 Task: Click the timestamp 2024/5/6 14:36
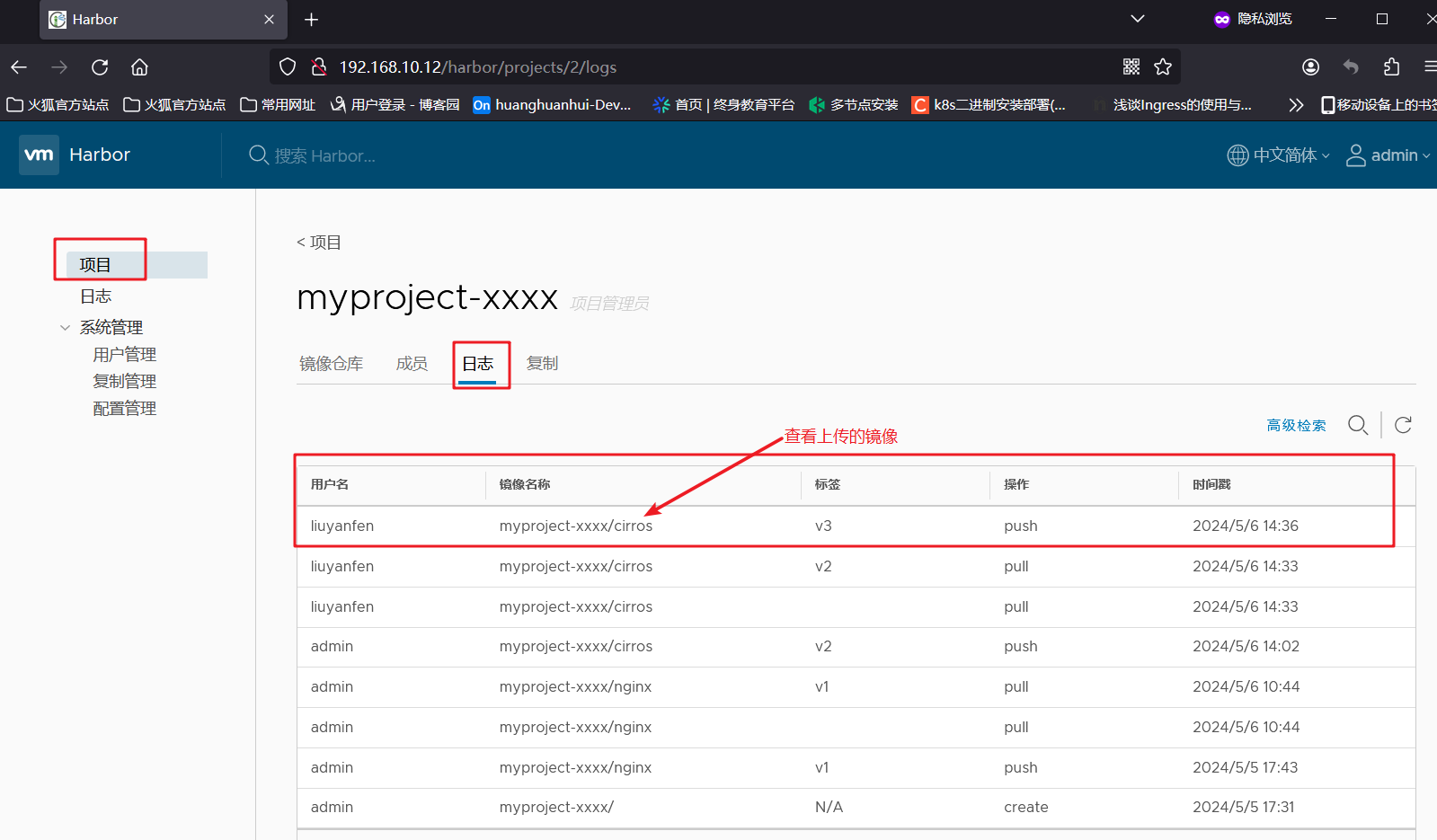(1246, 526)
